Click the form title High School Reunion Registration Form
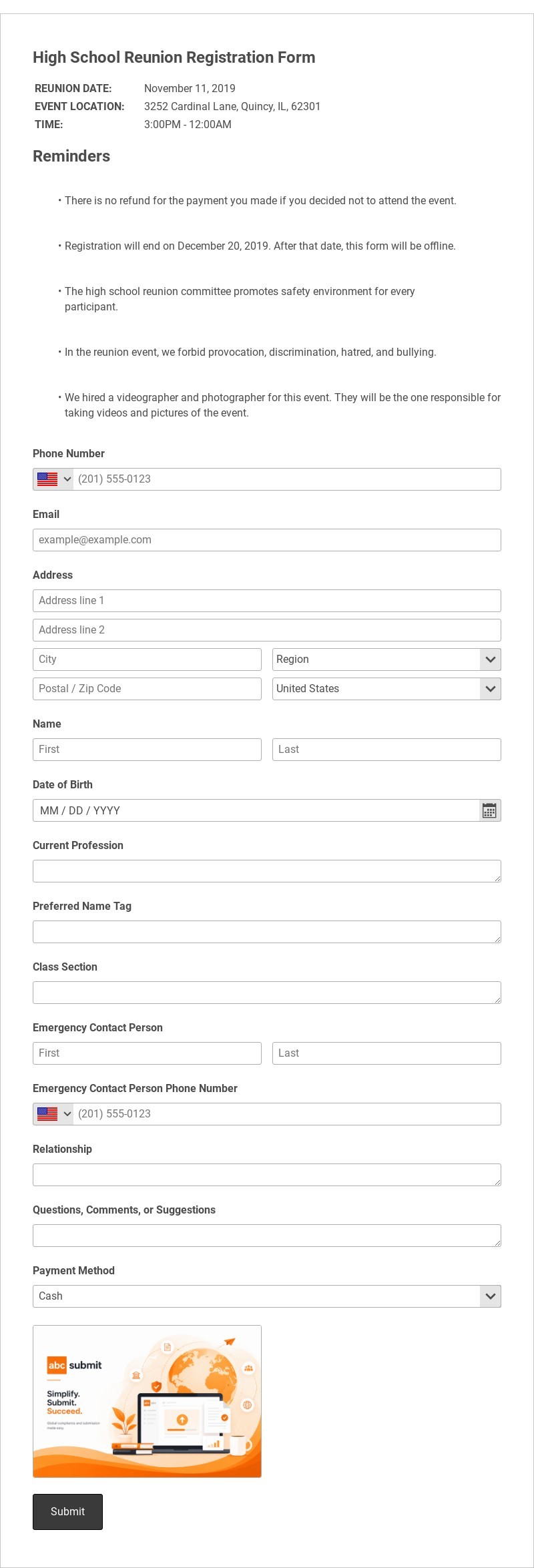The height and width of the screenshot is (1568, 534). coord(174,57)
